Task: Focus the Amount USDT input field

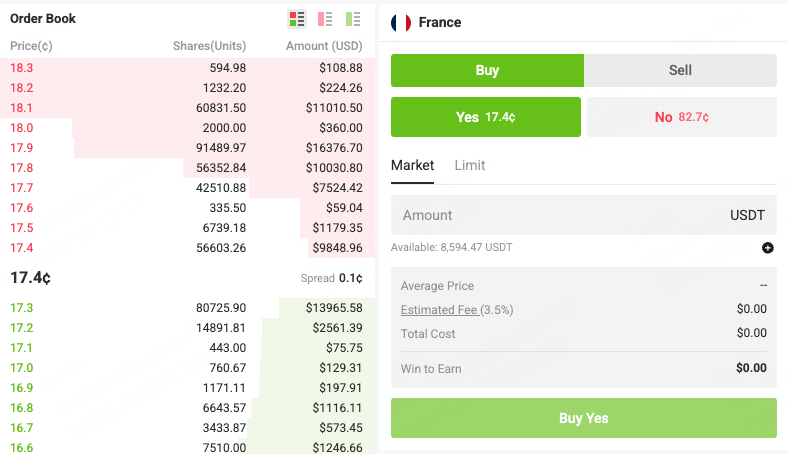Action: tap(583, 215)
